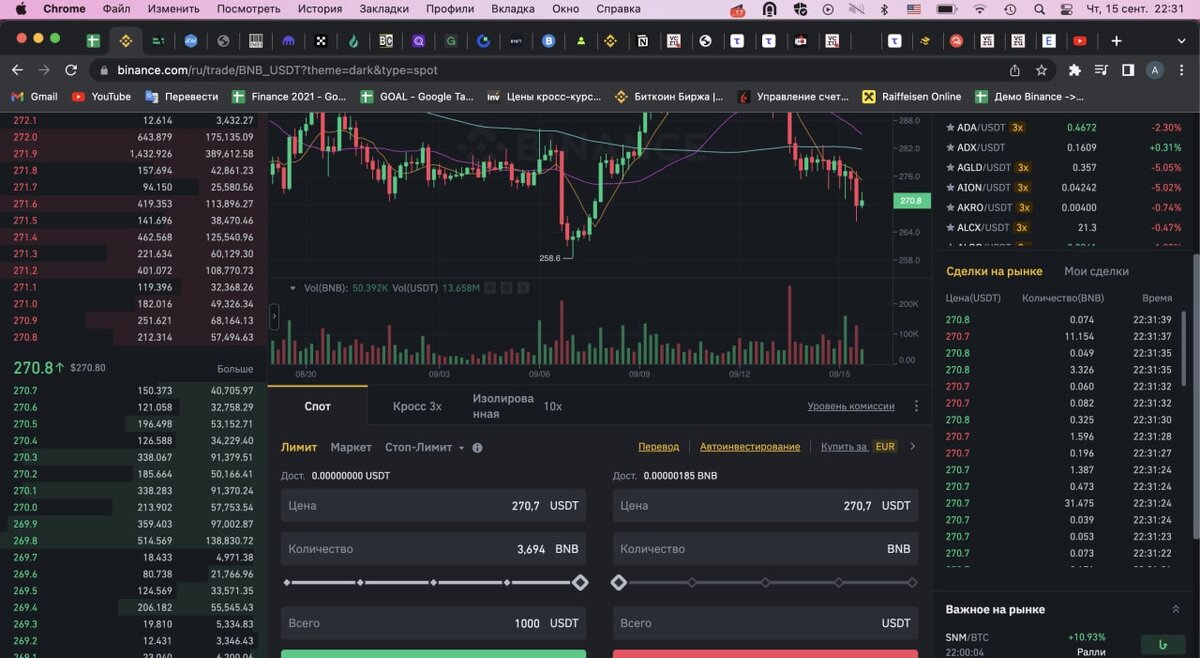Switch to Изолированная 10x tab
Image resolution: width=1200 pixels, height=658 pixels.
point(517,406)
